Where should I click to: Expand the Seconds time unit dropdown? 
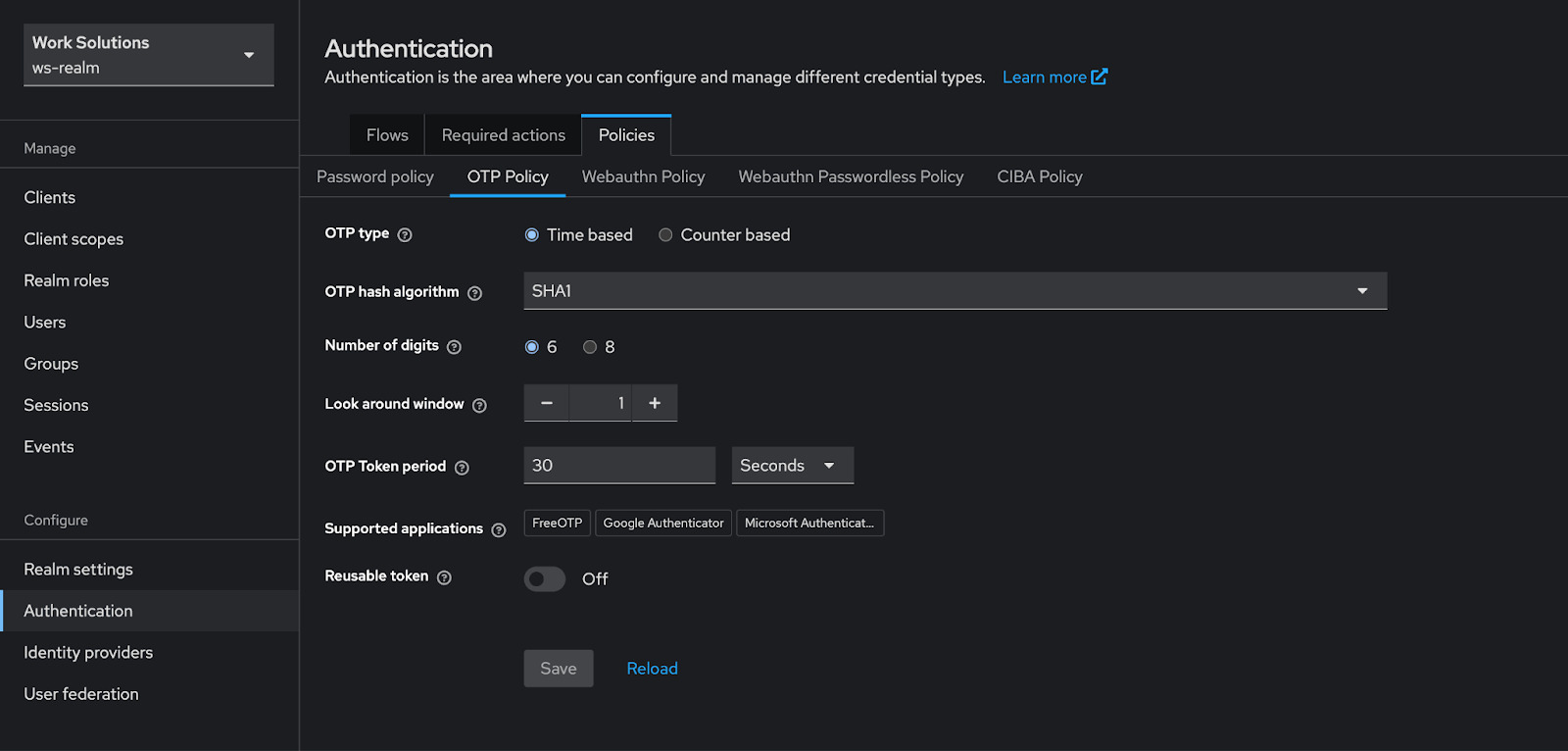point(792,466)
